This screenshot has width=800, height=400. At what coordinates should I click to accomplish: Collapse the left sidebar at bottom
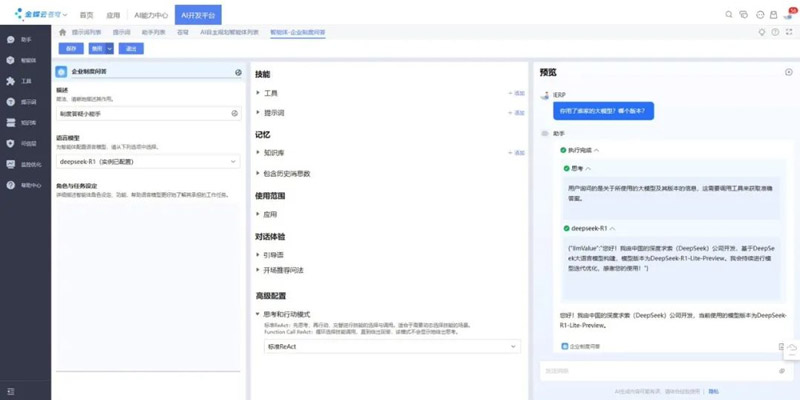point(12,390)
